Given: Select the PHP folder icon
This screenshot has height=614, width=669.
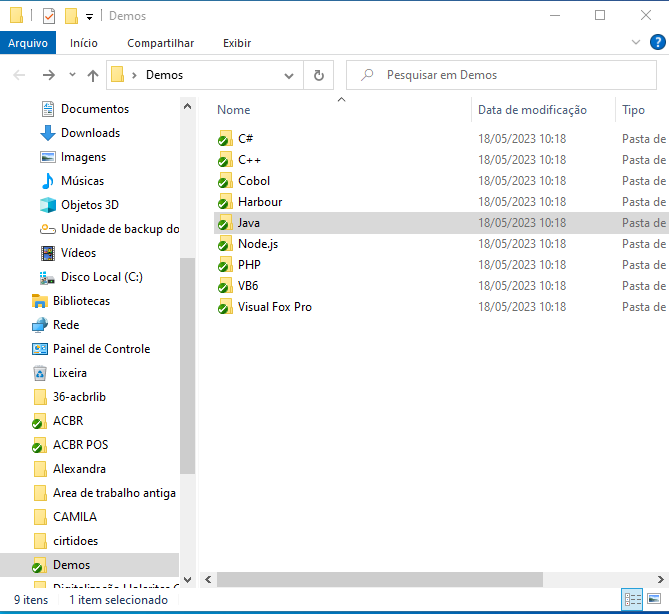Looking at the screenshot, I should tap(224, 265).
